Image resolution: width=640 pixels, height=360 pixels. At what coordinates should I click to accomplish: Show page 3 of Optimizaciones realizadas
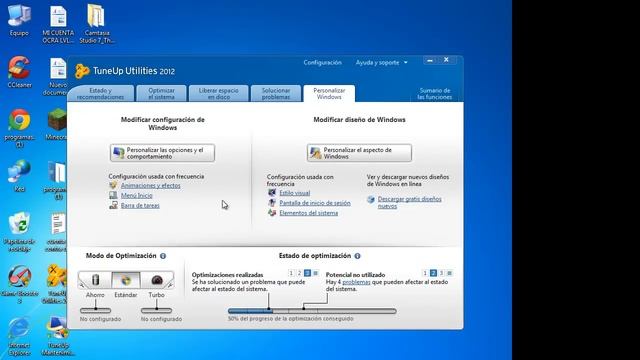pyautogui.click(x=307, y=273)
